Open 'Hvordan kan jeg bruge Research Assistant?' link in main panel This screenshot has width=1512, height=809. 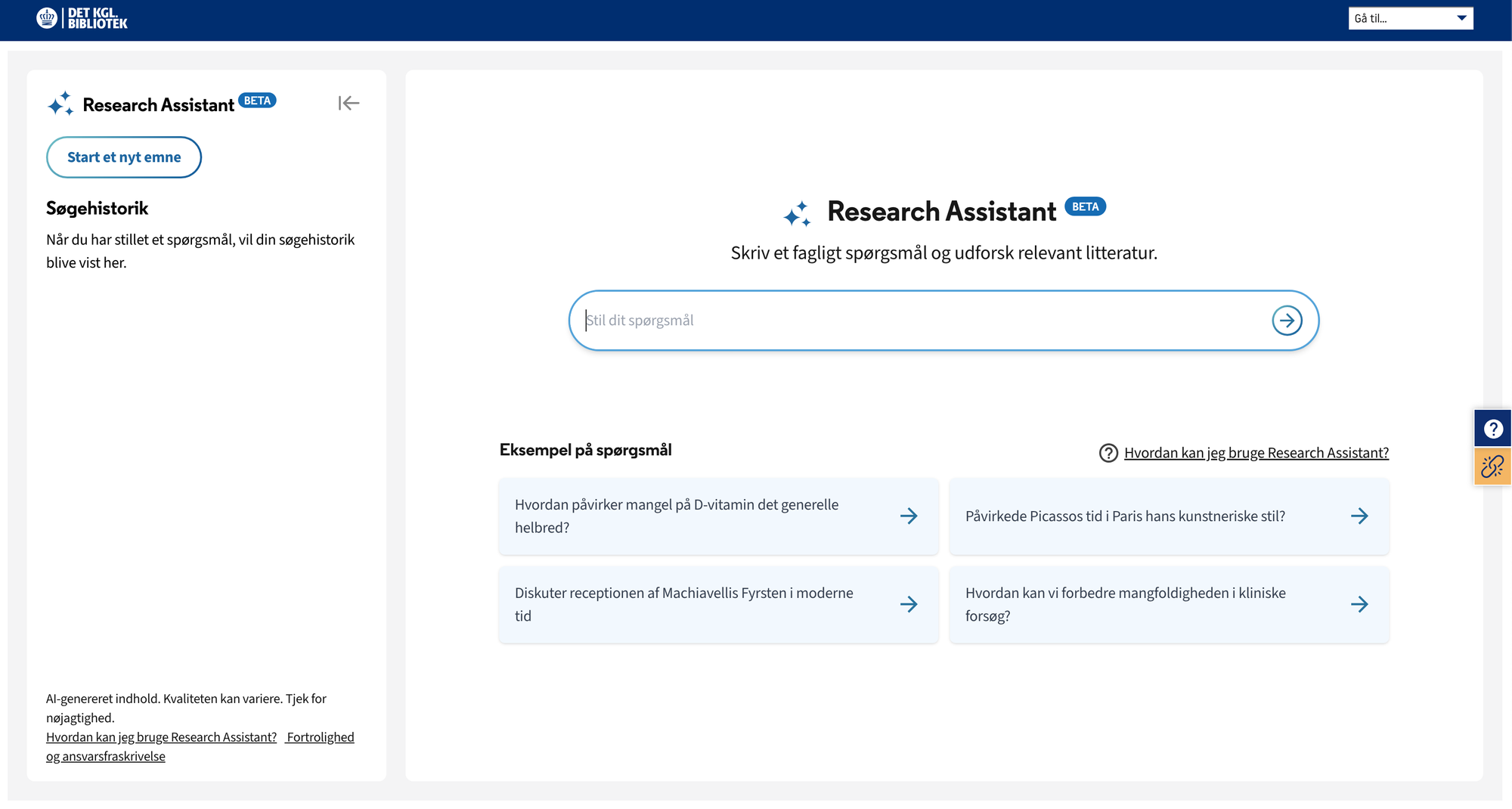[1256, 453]
